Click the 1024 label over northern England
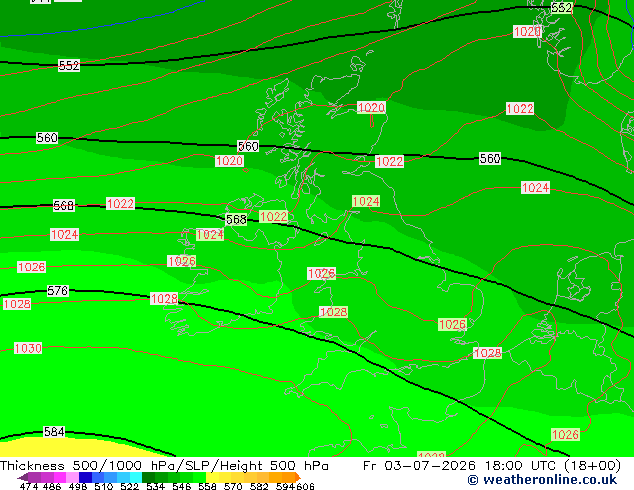 click(366, 201)
